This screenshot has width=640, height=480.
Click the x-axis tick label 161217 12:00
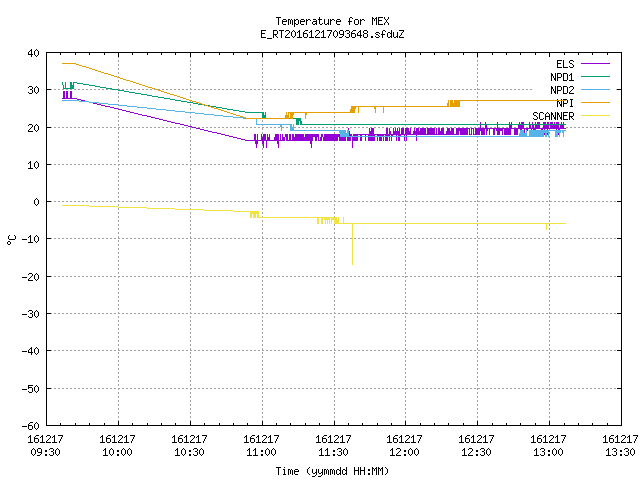tap(404, 446)
